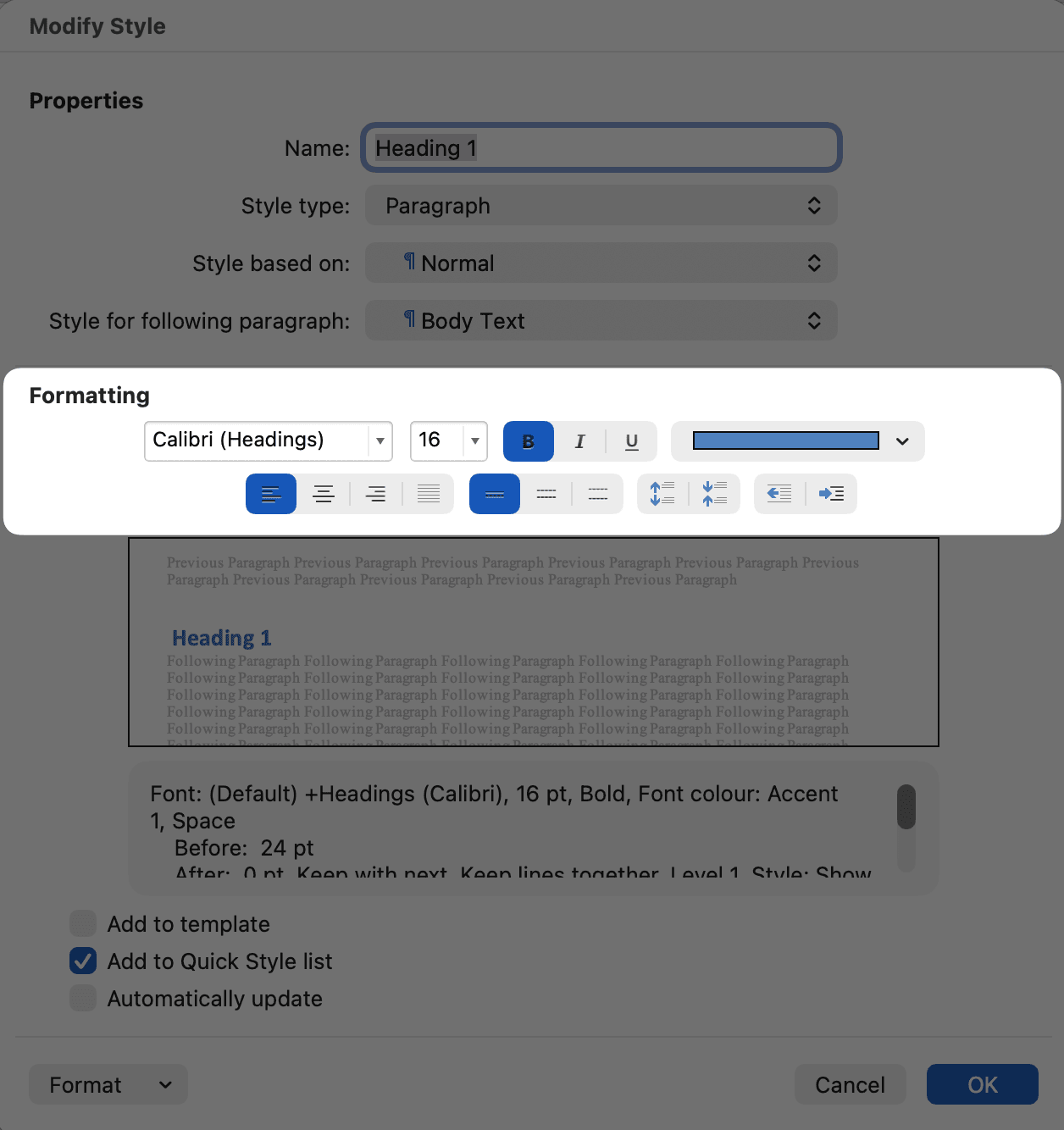The image size is (1064, 1130).
Task: Center-align the heading text
Action: pos(323,493)
